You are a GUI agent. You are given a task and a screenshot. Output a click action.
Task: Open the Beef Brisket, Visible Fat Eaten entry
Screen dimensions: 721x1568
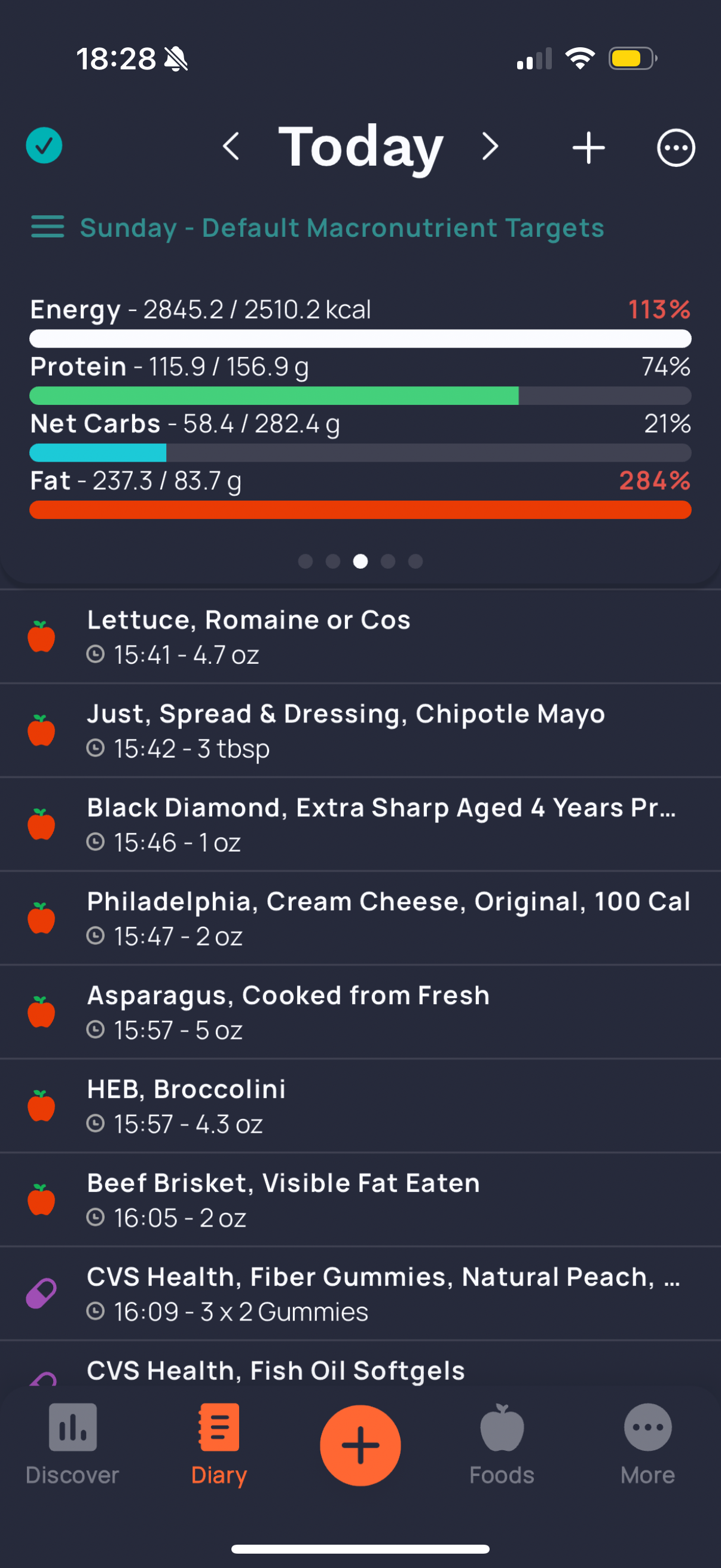(x=360, y=1200)
